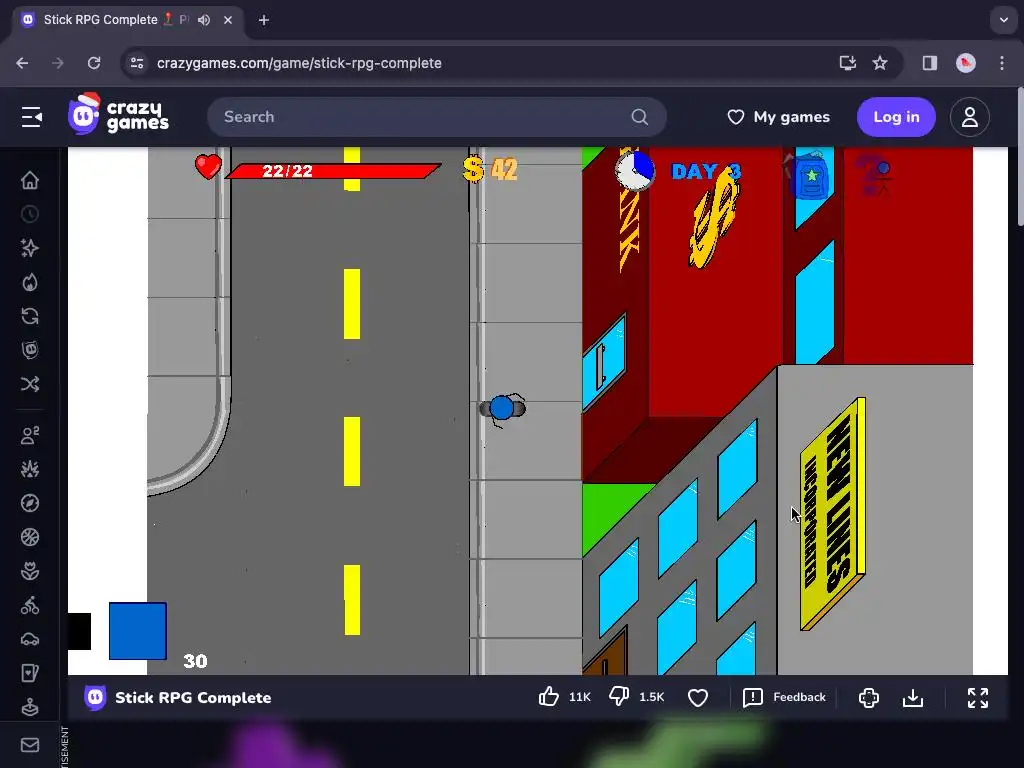Screen dimensions: 1024x768
Task: Click the install app icon in address bar
Action: [848, 63]
